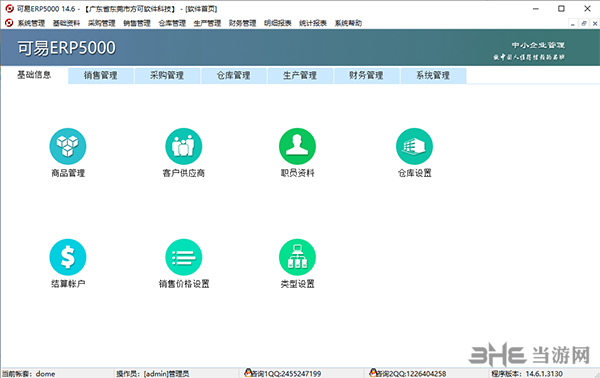Click the 中小企业管理 slogan text
This screenshot has width=600, height=378.
point(538,46)
